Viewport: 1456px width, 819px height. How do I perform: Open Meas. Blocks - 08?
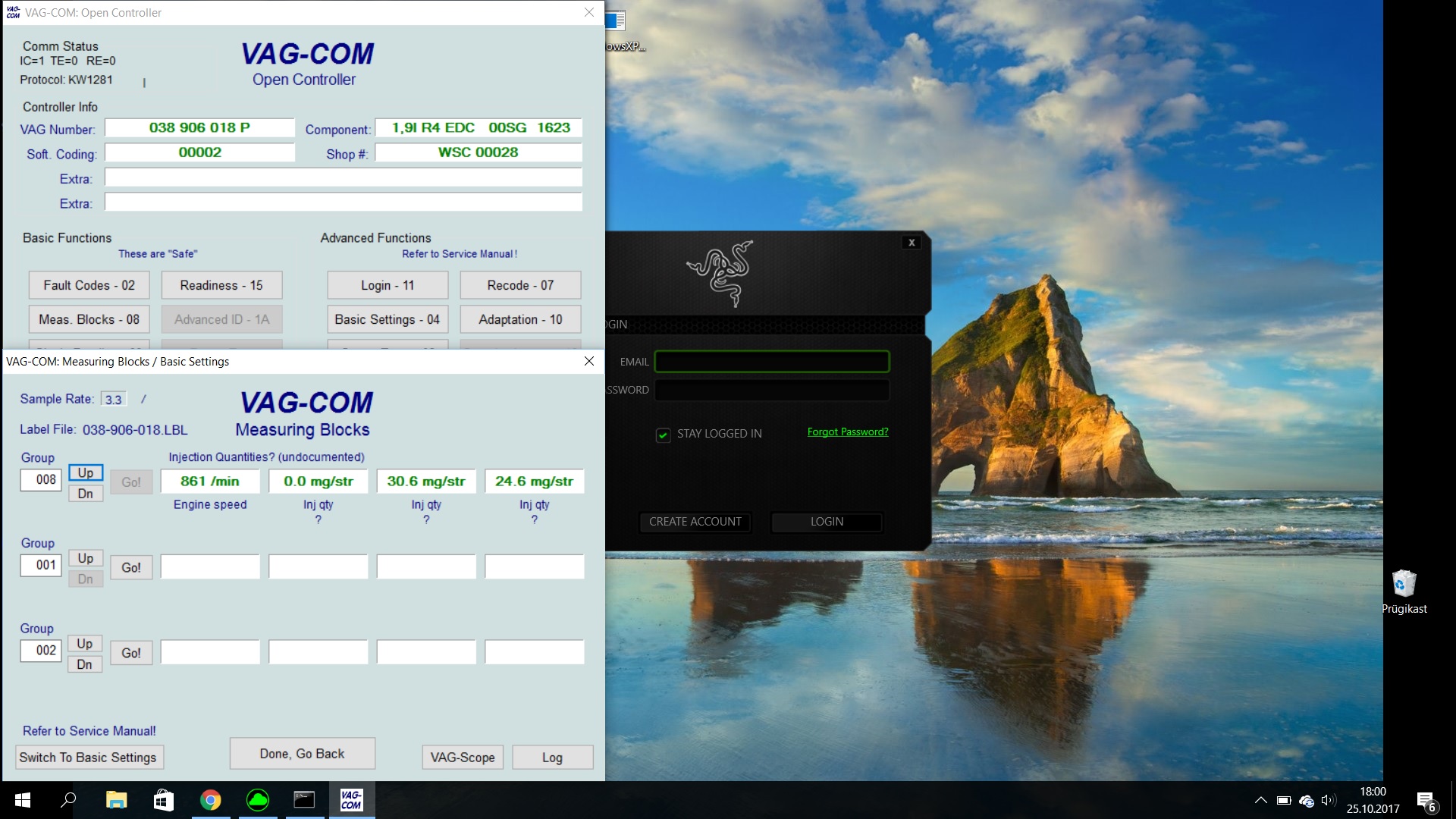(89, 319)
